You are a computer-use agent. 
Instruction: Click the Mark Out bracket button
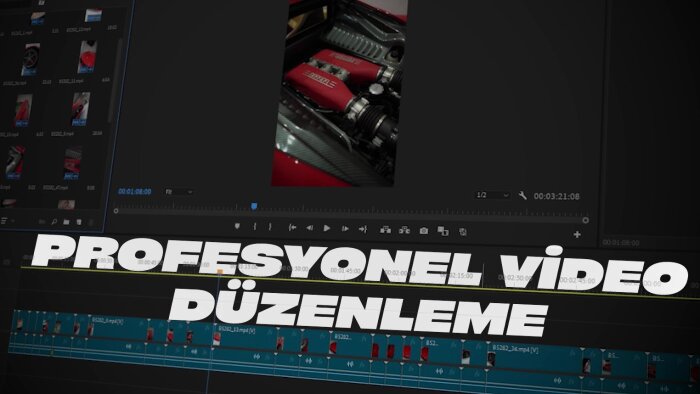(x=270, y=227)
